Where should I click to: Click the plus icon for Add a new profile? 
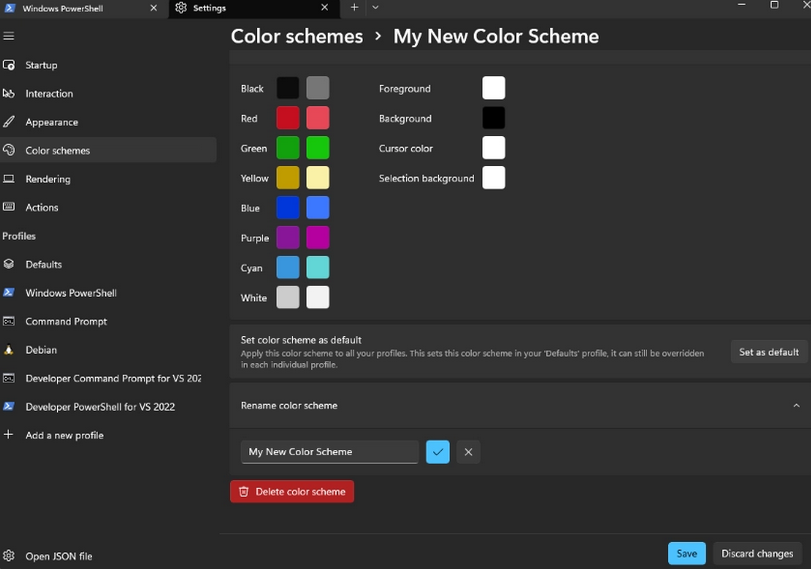point(8,435)
